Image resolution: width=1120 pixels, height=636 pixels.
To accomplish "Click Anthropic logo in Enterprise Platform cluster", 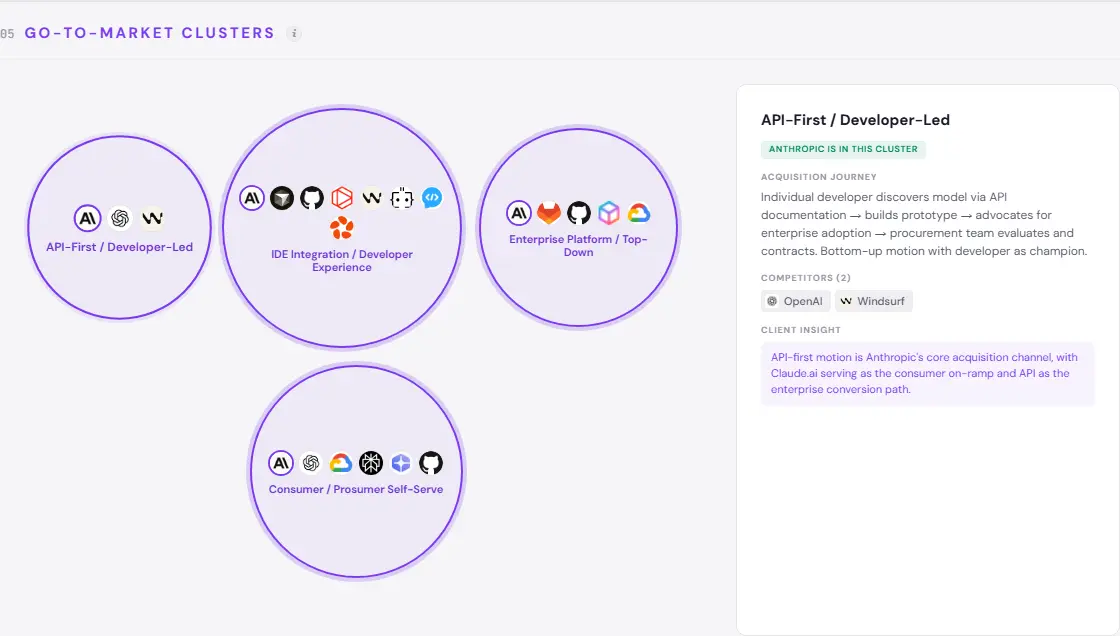I will tap(519, 213).
